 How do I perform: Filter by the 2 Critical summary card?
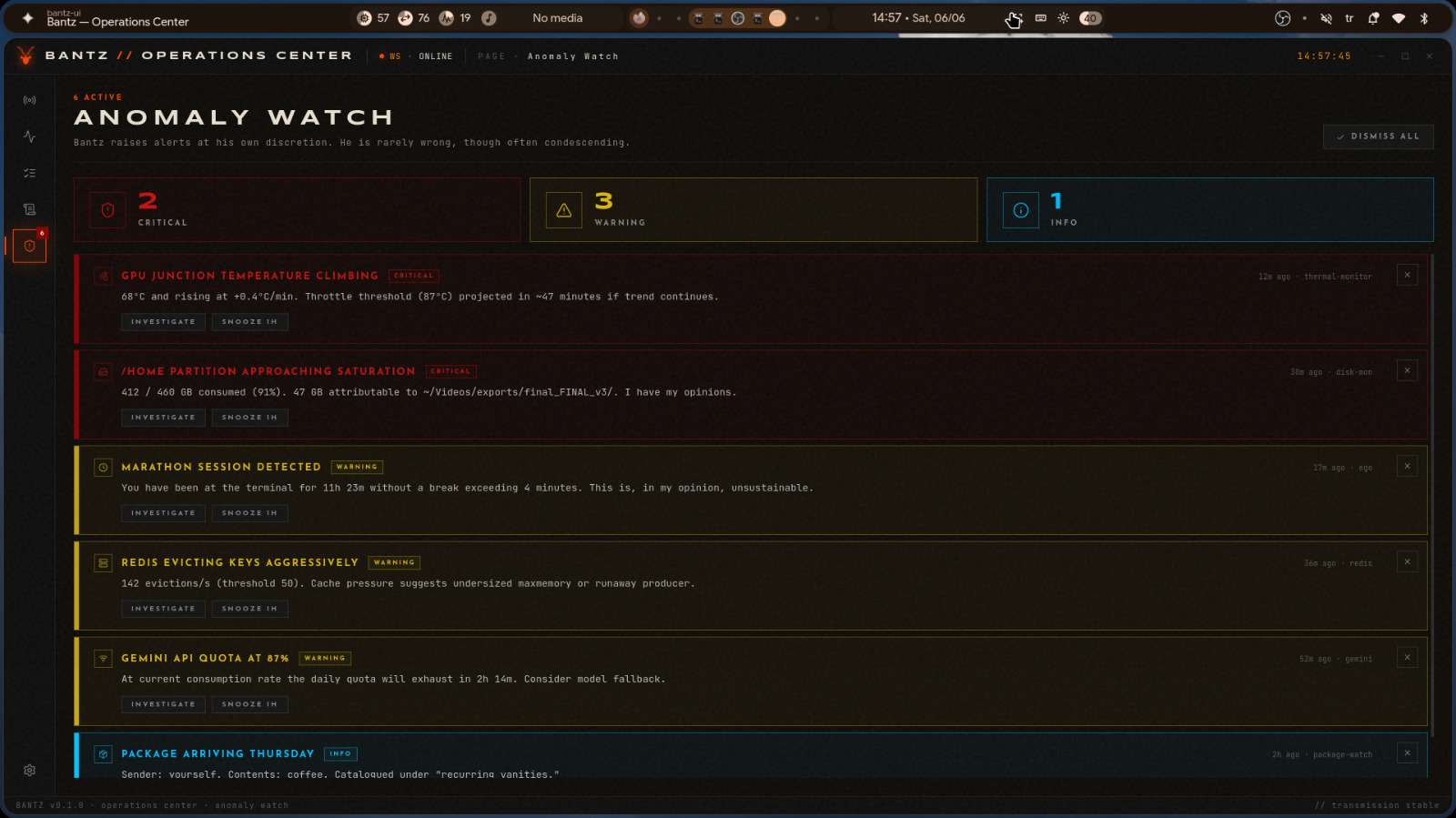297,209
